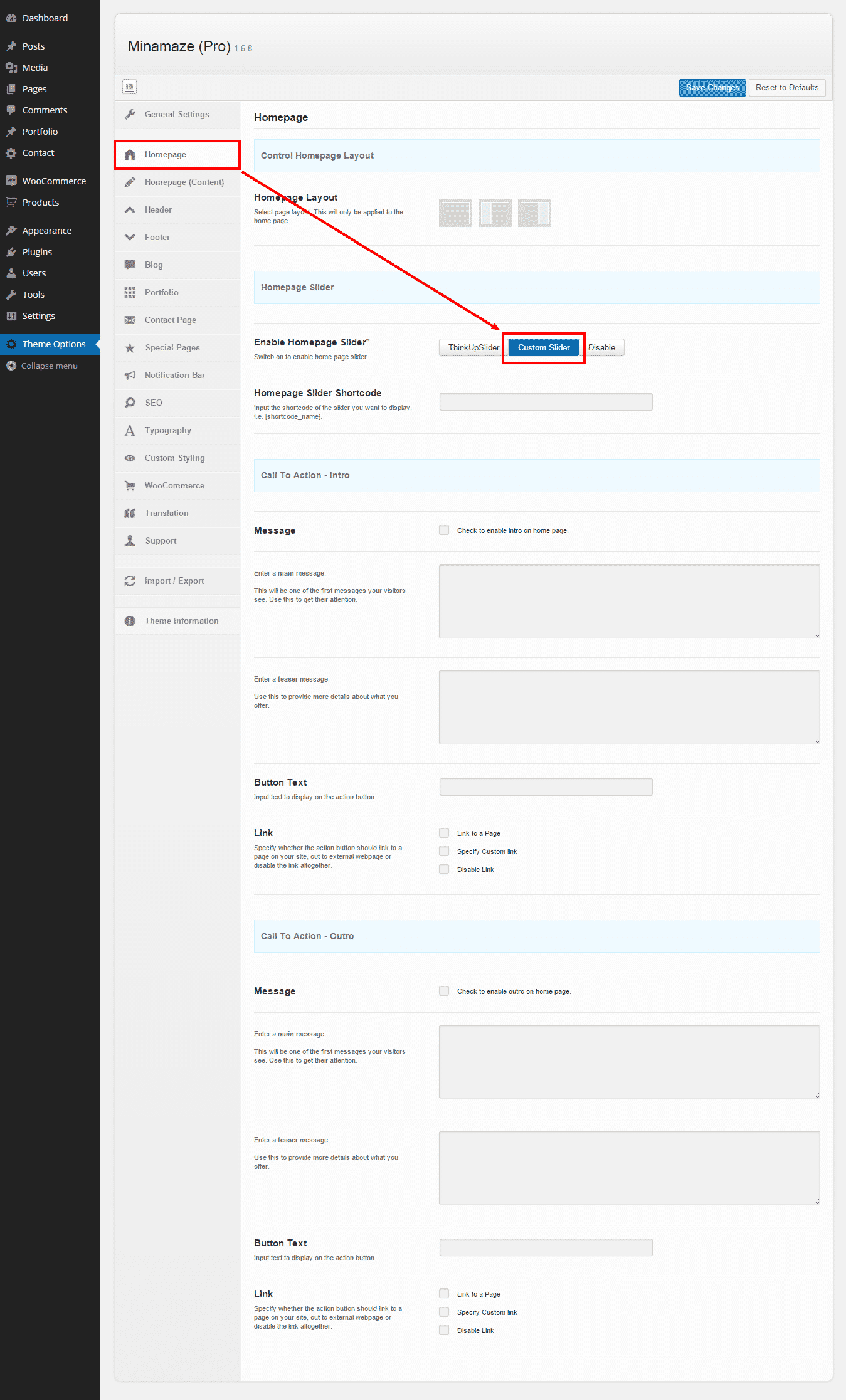Viewport: 846px width, 1400px height.
Task: Enable the intro message checkbox
Action: pos(444,530)
